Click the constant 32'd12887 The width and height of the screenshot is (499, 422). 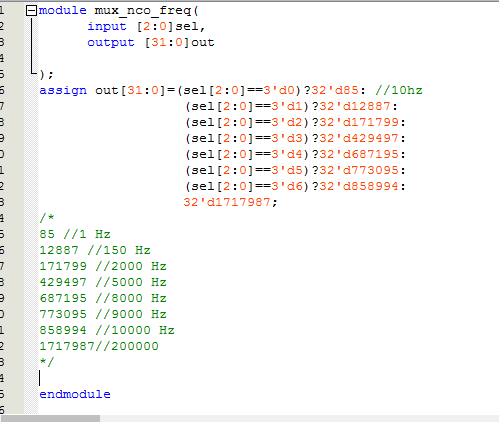[355, 106]
